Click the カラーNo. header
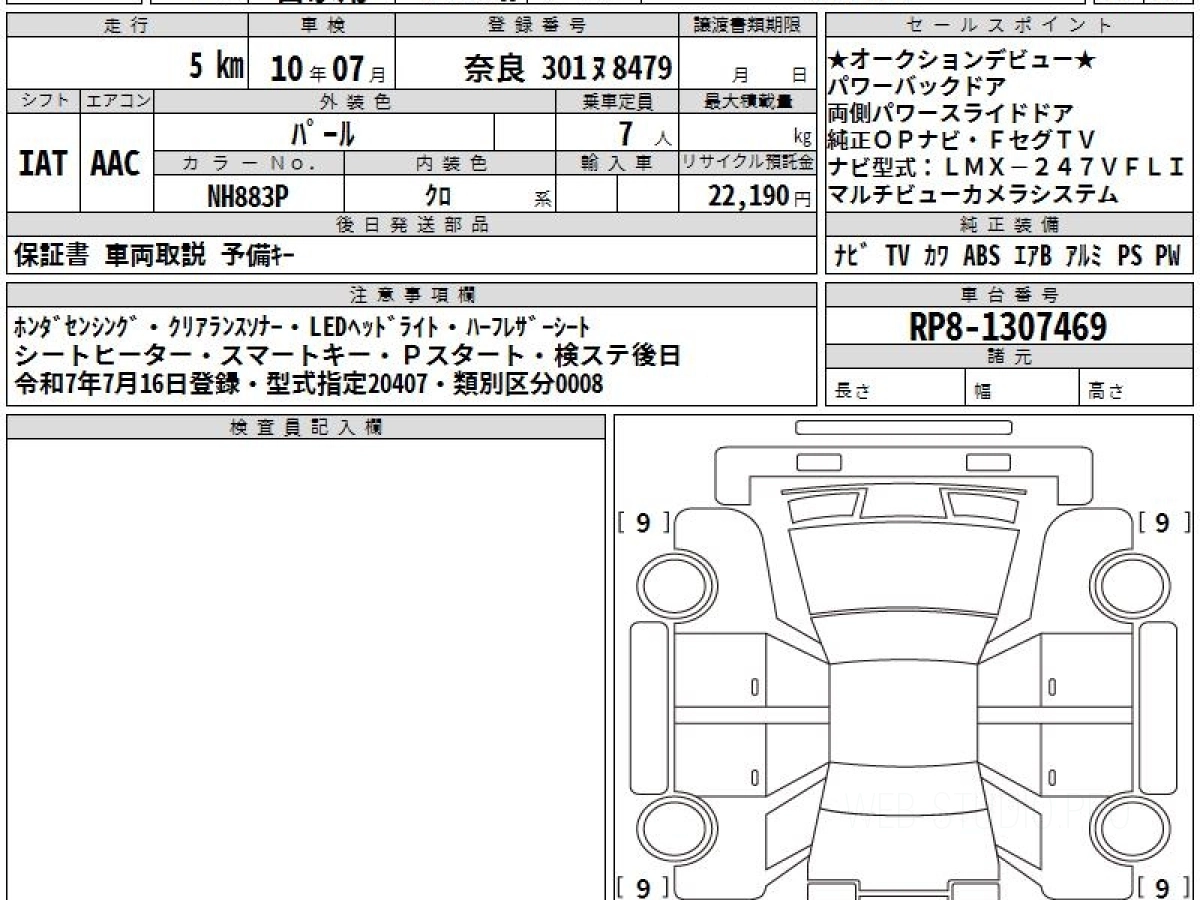The image size is (1200, 900). coord(249,163)
